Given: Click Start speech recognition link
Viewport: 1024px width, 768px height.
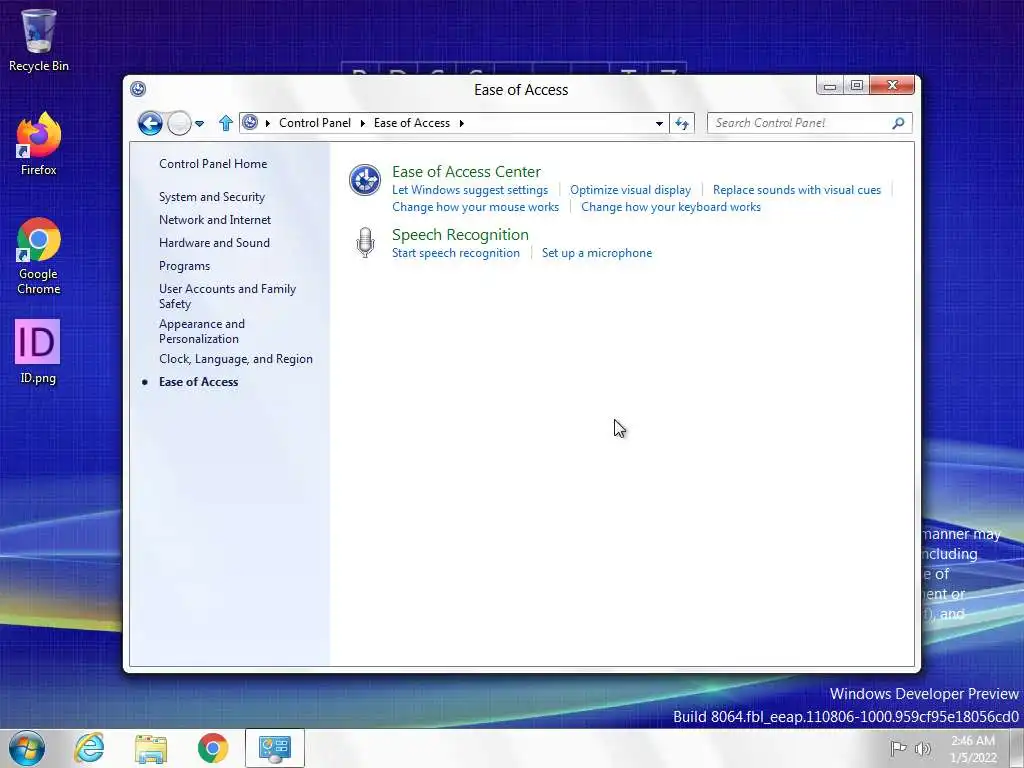Looking at the screenshot, I should [456, 253].
